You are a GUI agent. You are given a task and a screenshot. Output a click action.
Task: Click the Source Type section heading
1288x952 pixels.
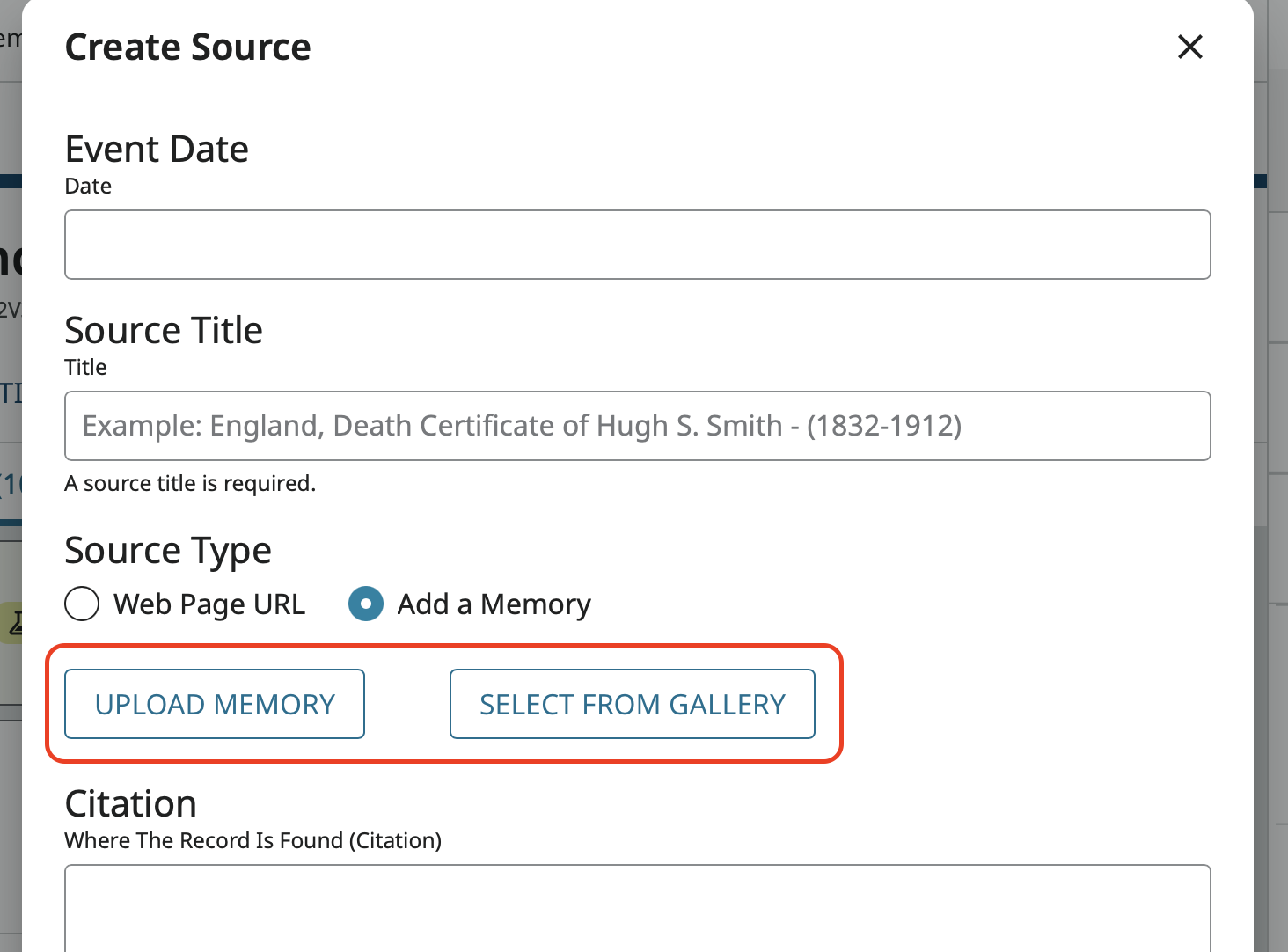coord(168,551)
